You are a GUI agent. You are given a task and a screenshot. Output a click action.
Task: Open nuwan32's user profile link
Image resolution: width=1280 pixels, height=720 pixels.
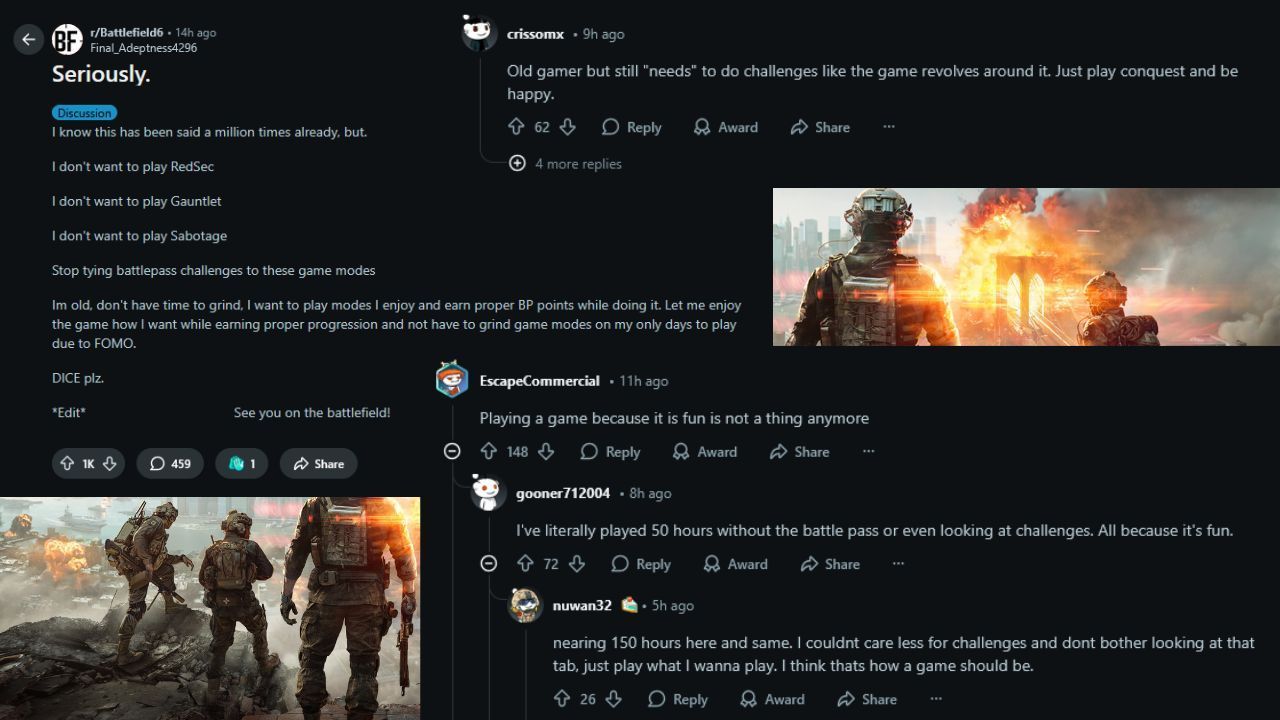click(582, 606)
